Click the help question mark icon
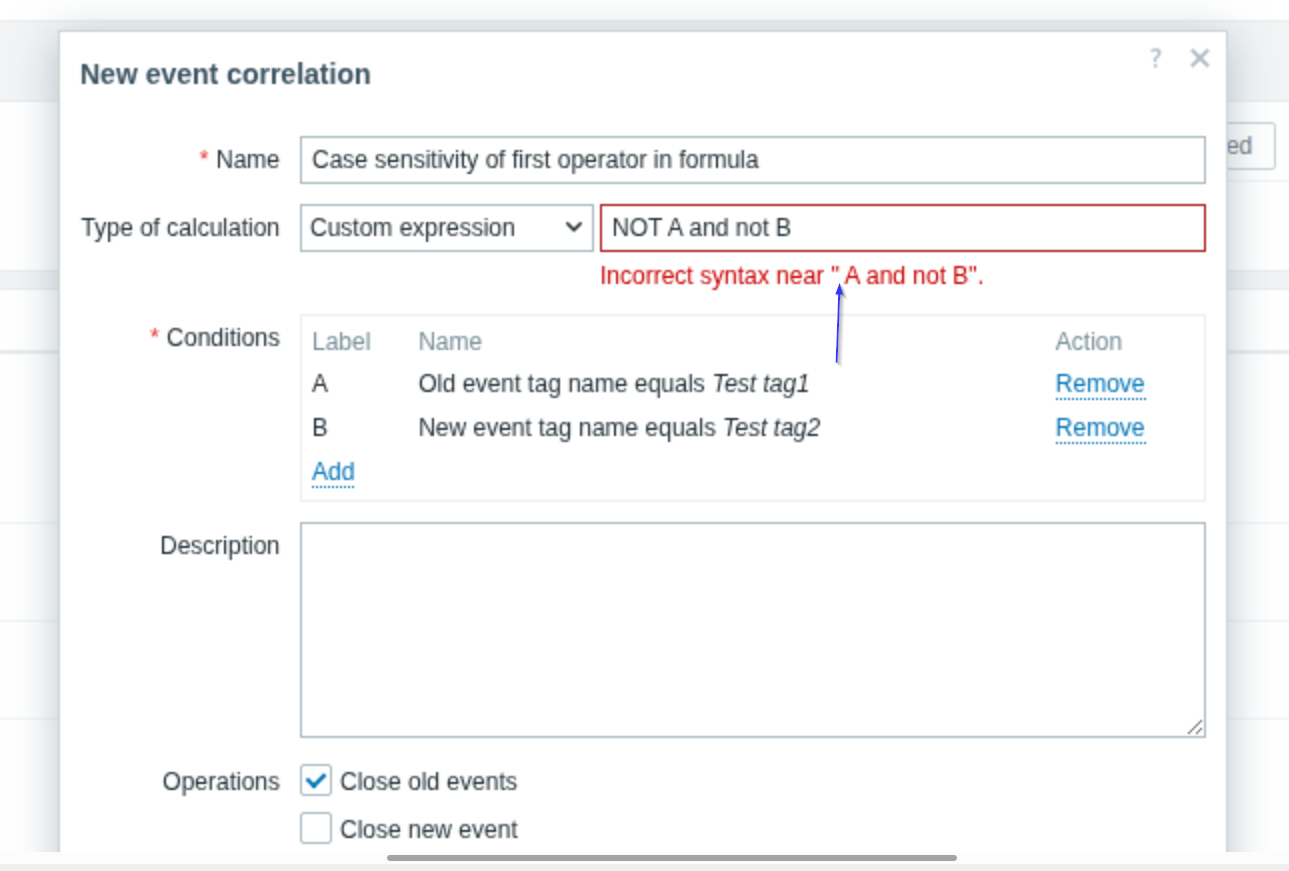Screen dimensions: 1289x871 (1155, 59)
